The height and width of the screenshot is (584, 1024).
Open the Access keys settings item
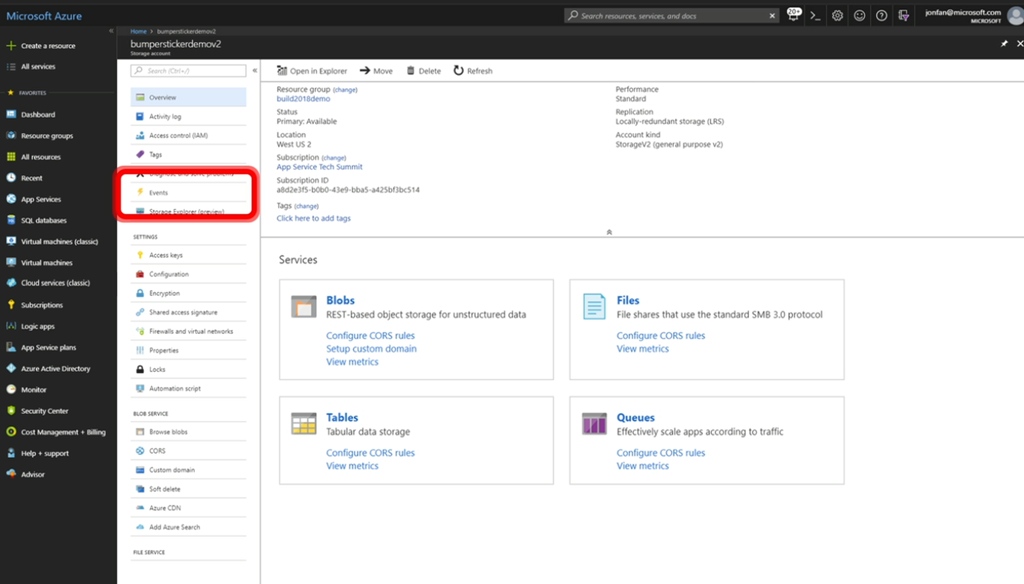click(x=165, y=255)
